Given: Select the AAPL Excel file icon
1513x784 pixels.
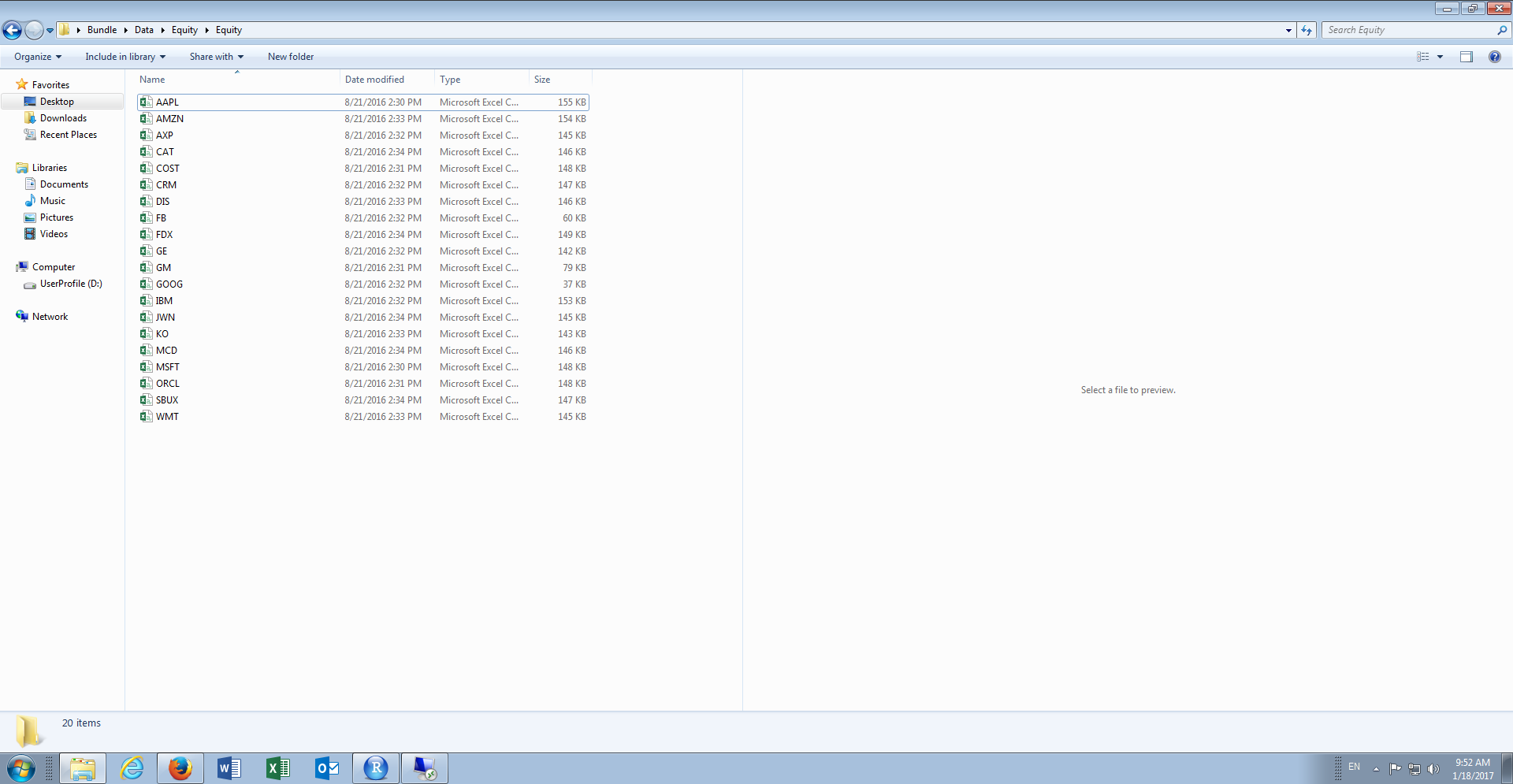Looking at the screenshot, I should pos(146,102).
